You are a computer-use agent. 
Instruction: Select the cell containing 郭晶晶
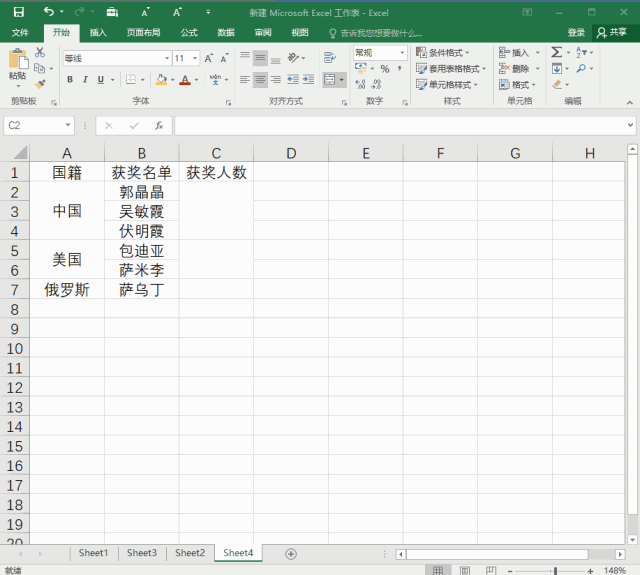pyautogui.click(x=141, y=192)
